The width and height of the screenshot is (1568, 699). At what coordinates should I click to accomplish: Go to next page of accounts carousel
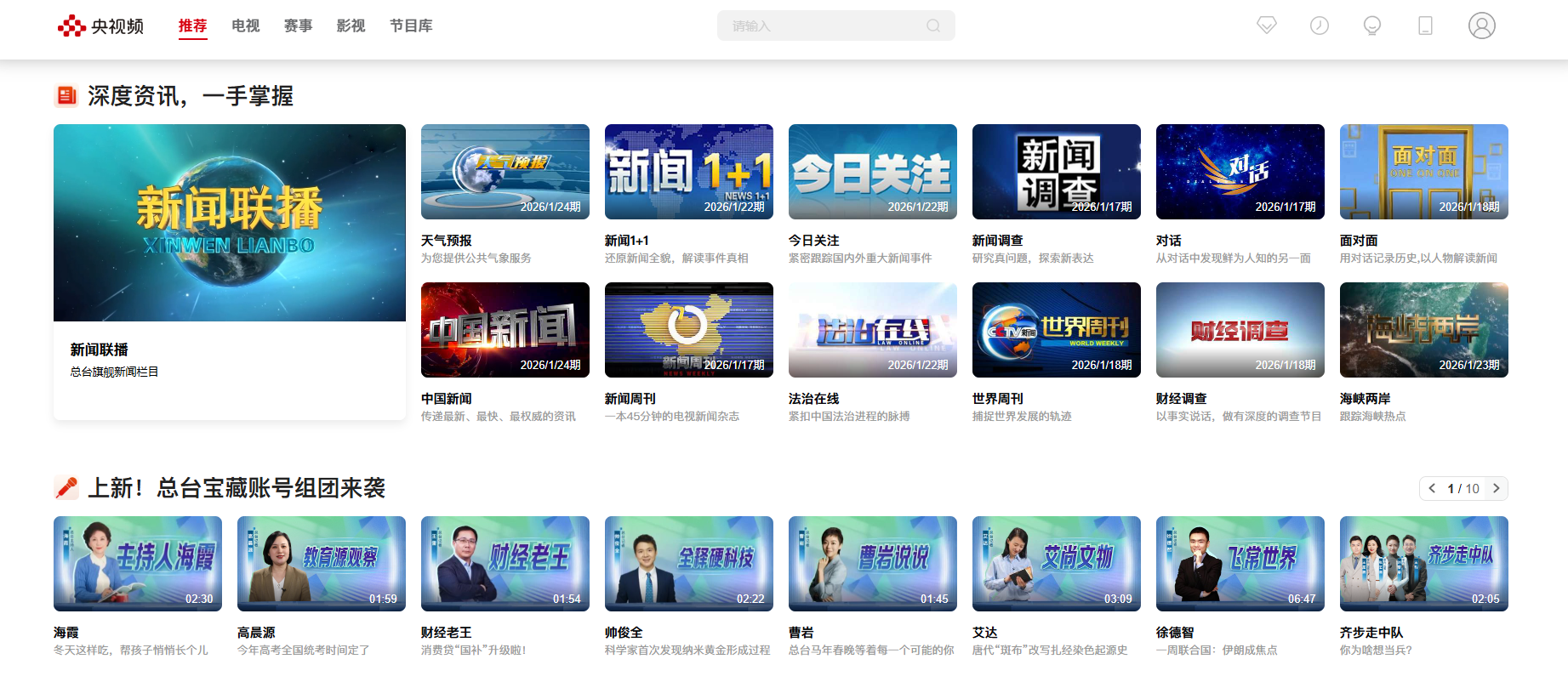(1496, 488)
